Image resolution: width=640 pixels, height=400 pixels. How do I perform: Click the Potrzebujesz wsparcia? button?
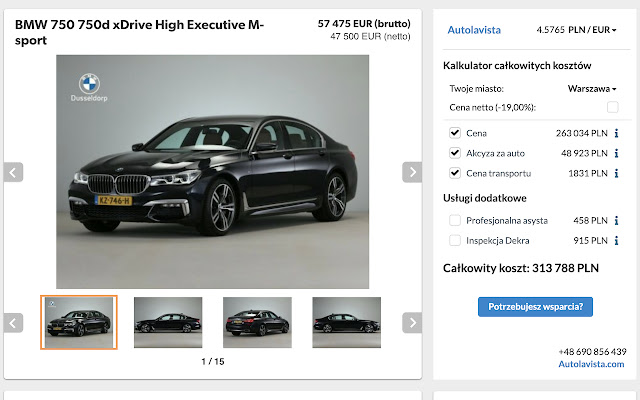535,307
